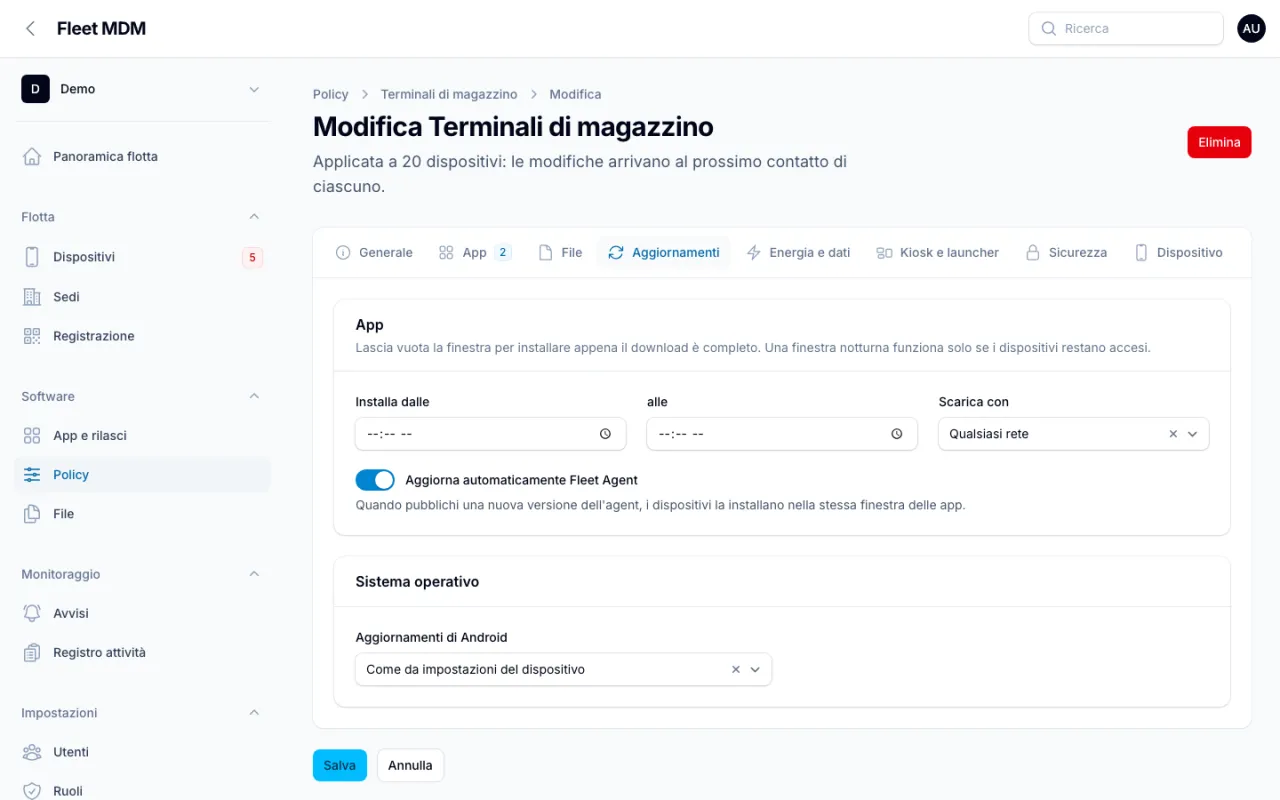Go to Policy in the breadcrumb

(331, 94)
